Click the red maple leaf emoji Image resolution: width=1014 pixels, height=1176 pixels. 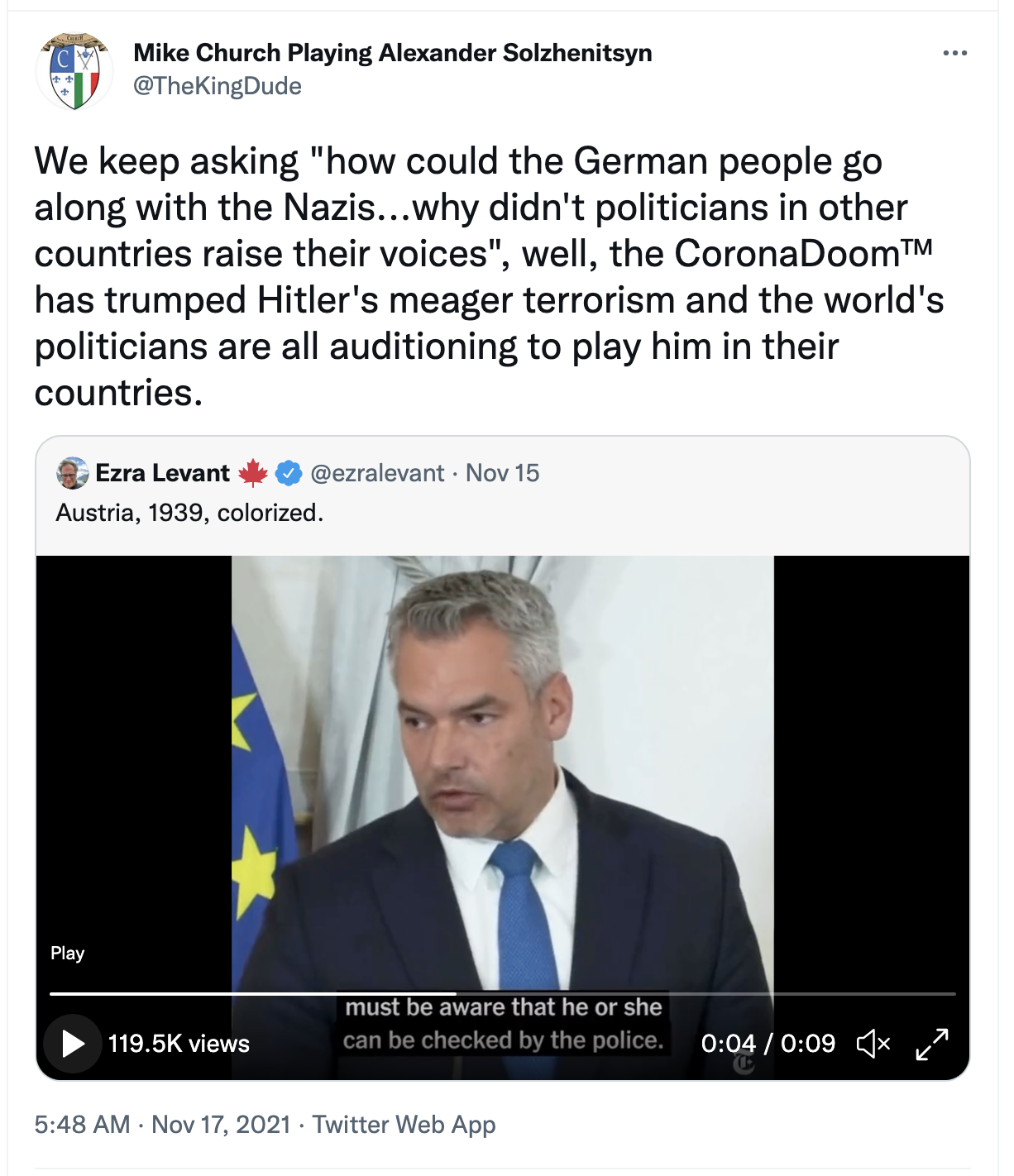(x=253, y=473)
